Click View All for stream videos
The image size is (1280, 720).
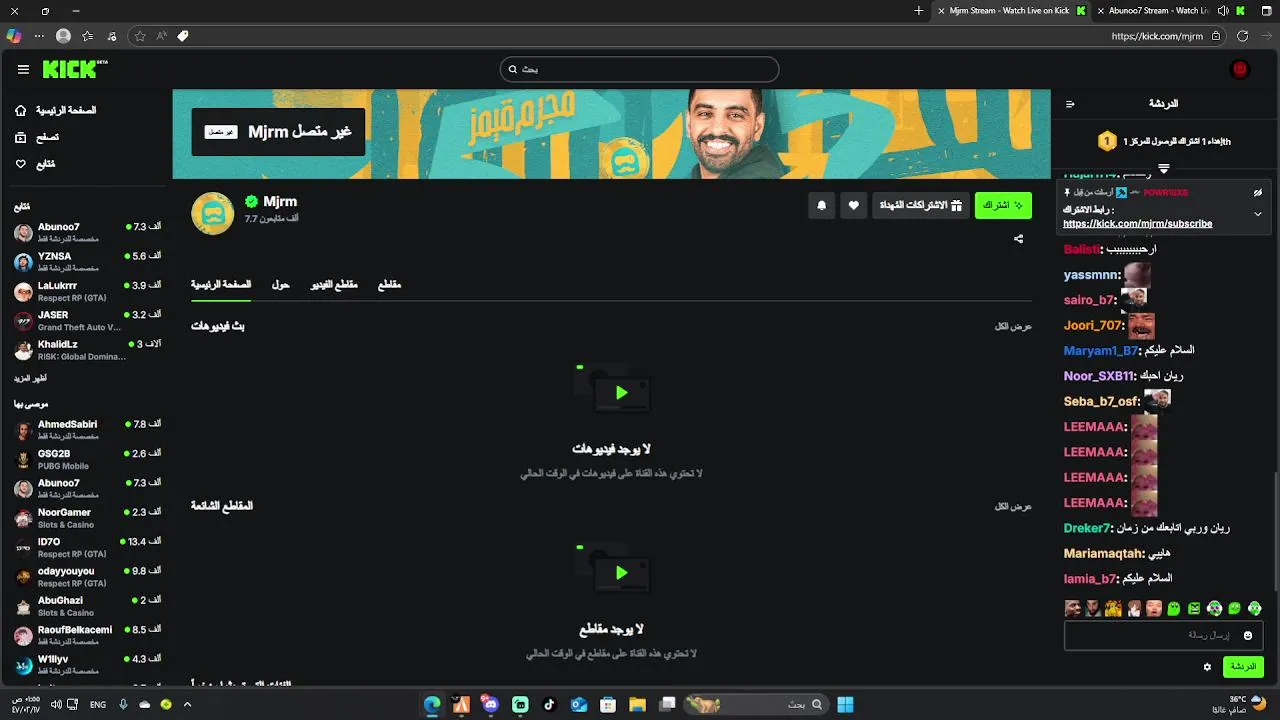(1012, 326)
